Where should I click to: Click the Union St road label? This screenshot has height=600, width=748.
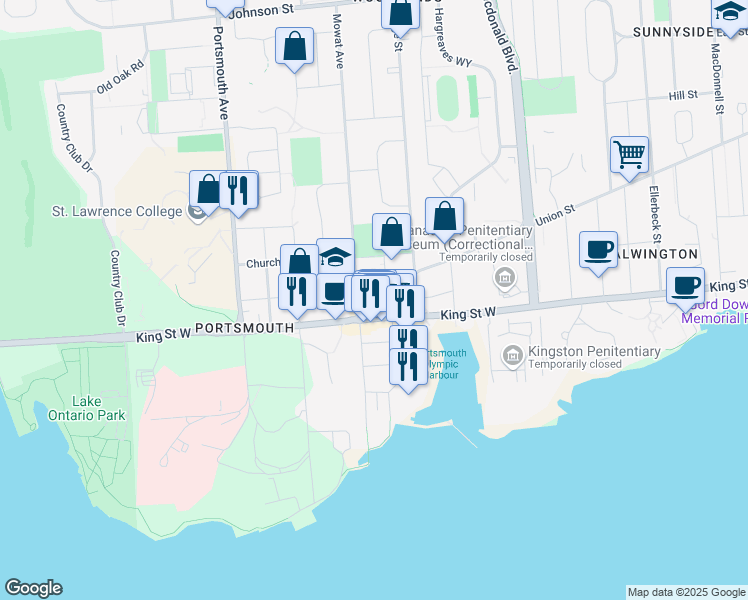coord(555,215)
